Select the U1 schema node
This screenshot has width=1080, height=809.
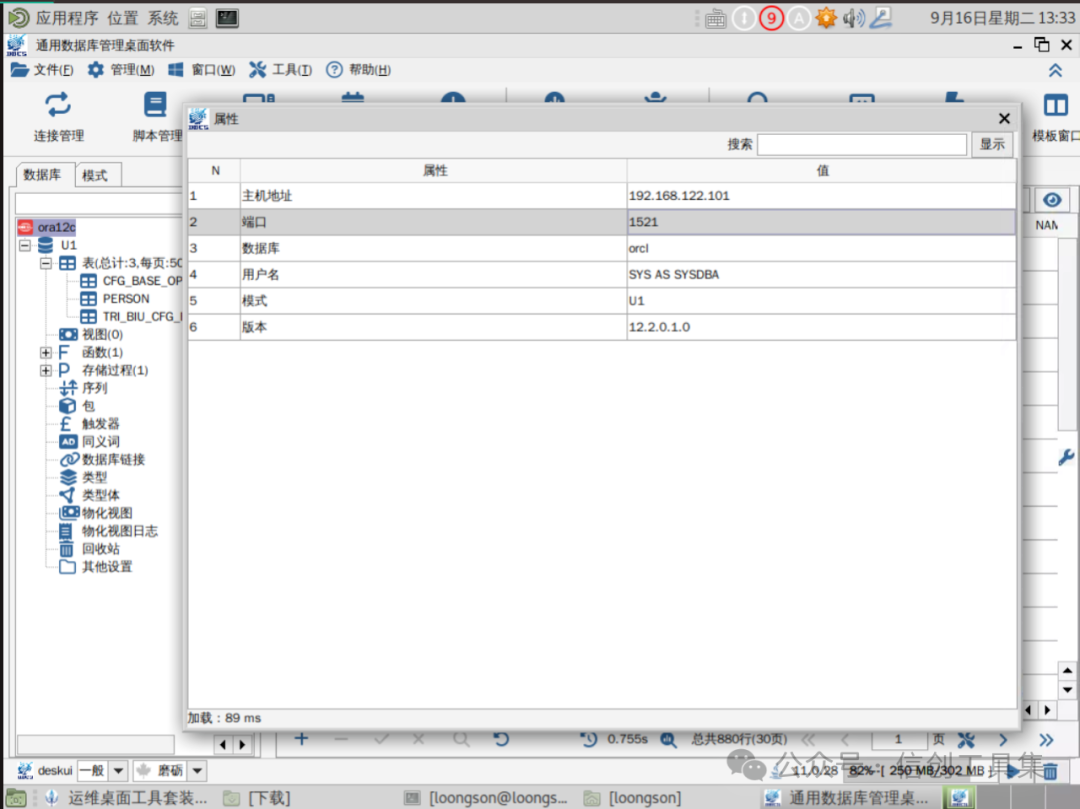pyautogui.click(x=68, y=245)
